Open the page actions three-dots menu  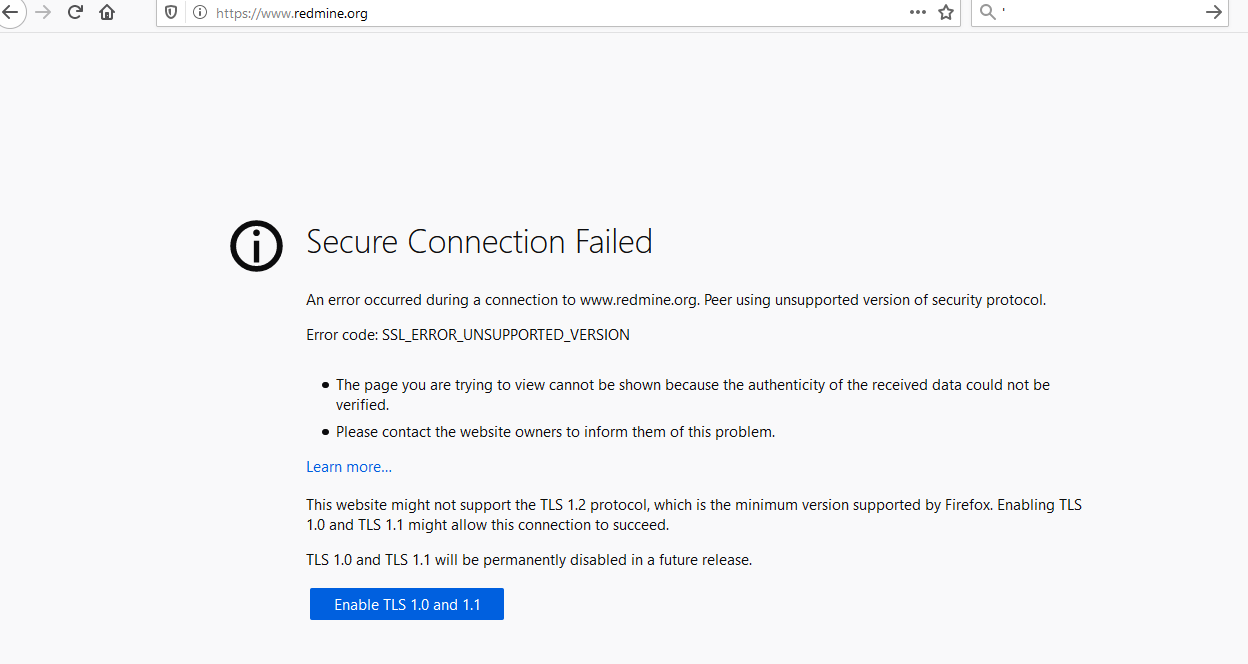[918, 12]
